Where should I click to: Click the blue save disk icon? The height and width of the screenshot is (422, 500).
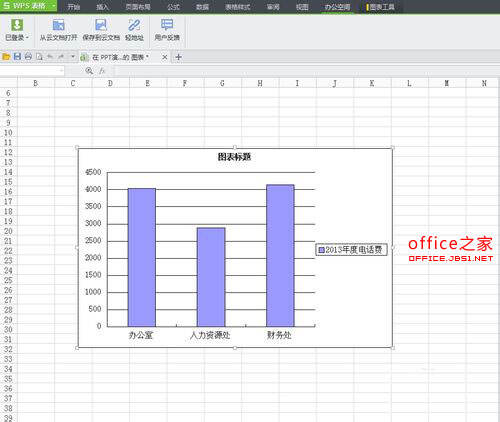pyautogui.click(x=17, y=57)
